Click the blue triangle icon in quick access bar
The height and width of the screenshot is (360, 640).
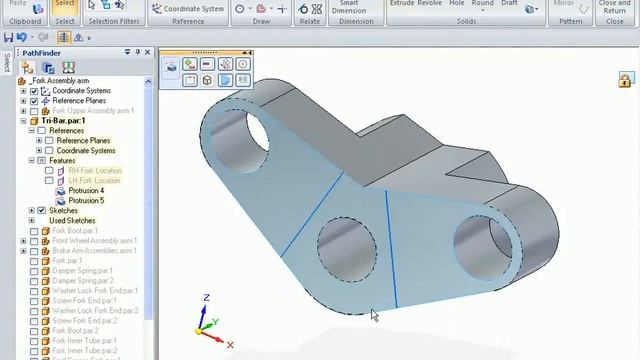point(78,38)
